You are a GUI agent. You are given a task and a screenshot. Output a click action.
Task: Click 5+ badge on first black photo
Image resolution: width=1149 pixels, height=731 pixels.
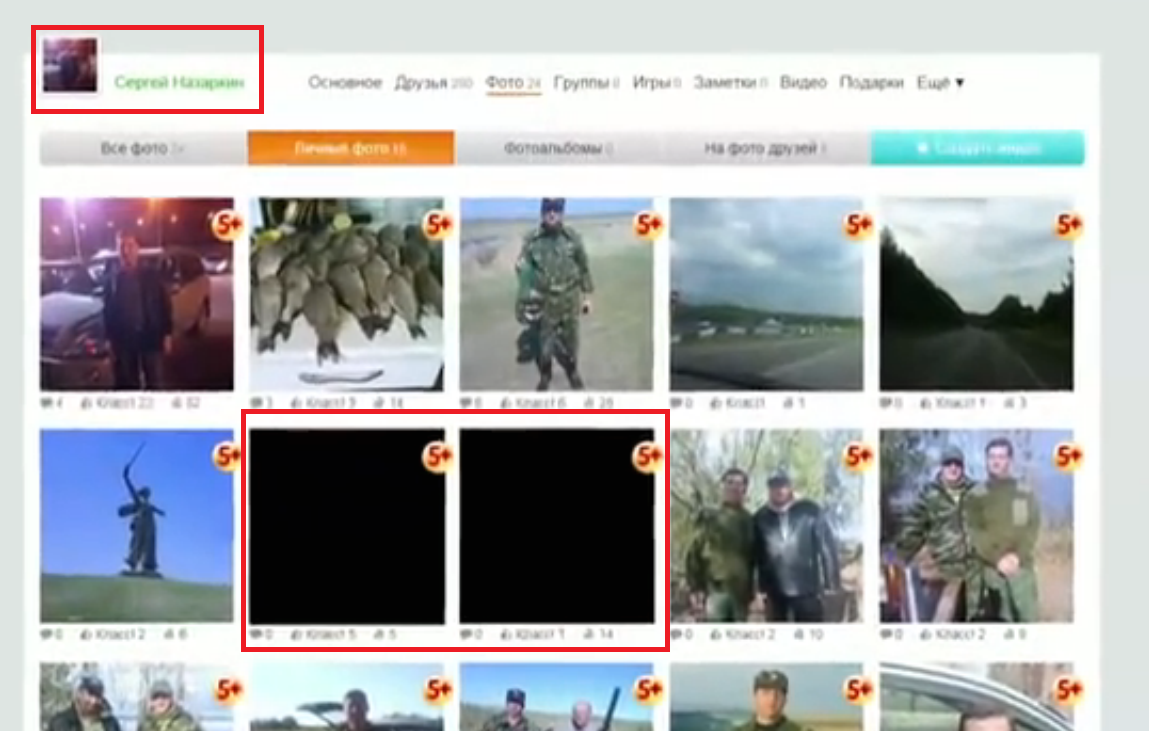[437, 456]
